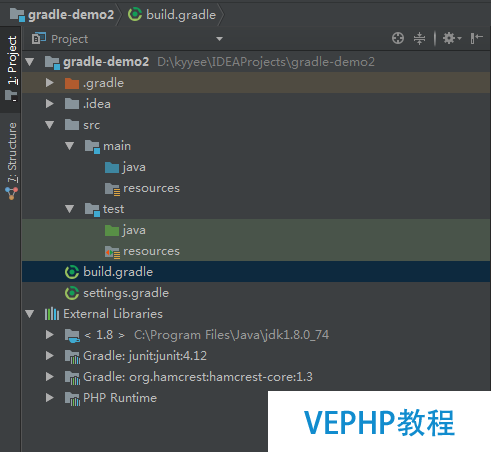Toggle the Structure side tool tab
Screen dimensions: 491x452
[12, 161]
